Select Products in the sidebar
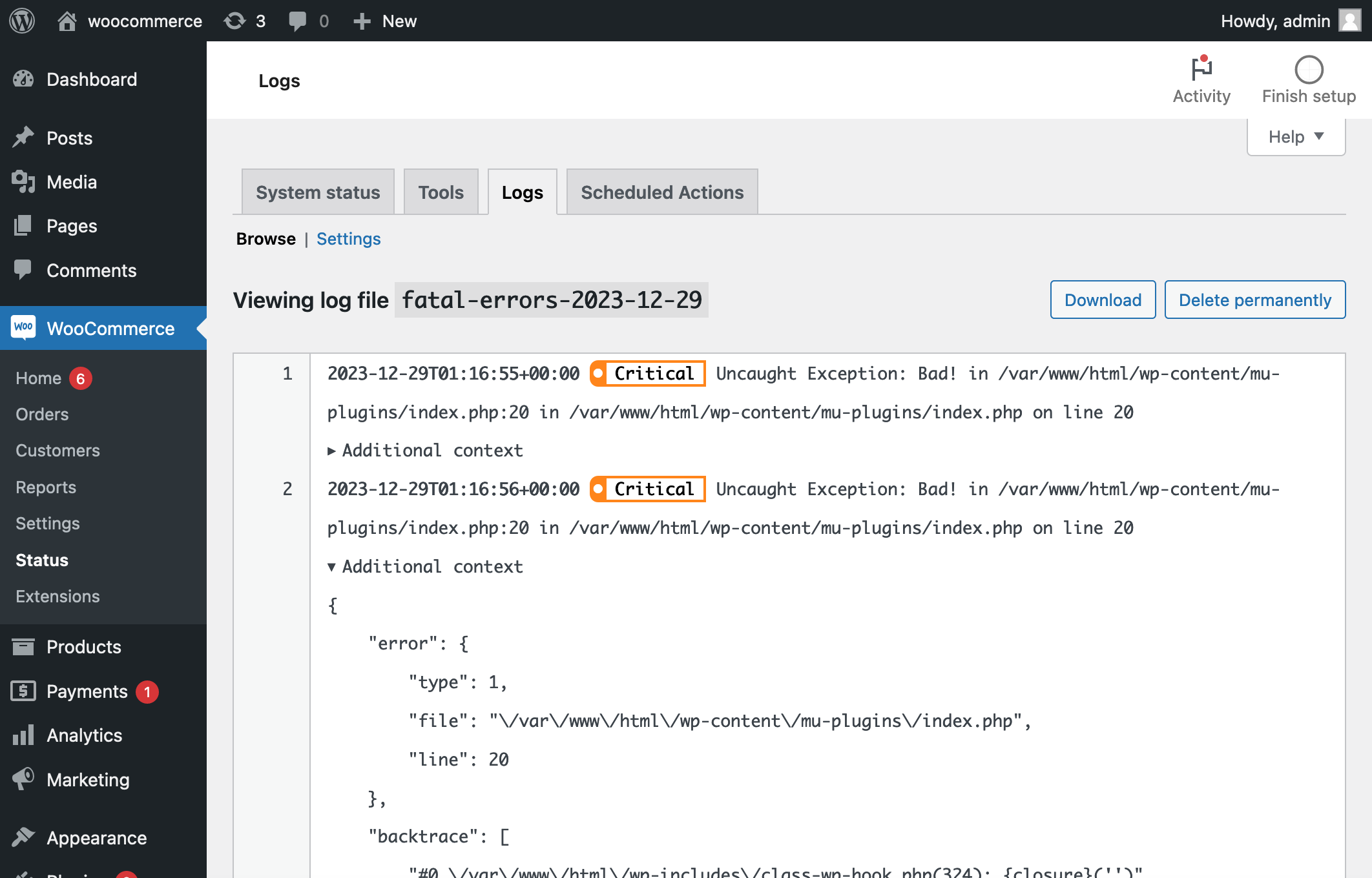The width and height of the screenshot is (1372, 878). tap(83, 647)
